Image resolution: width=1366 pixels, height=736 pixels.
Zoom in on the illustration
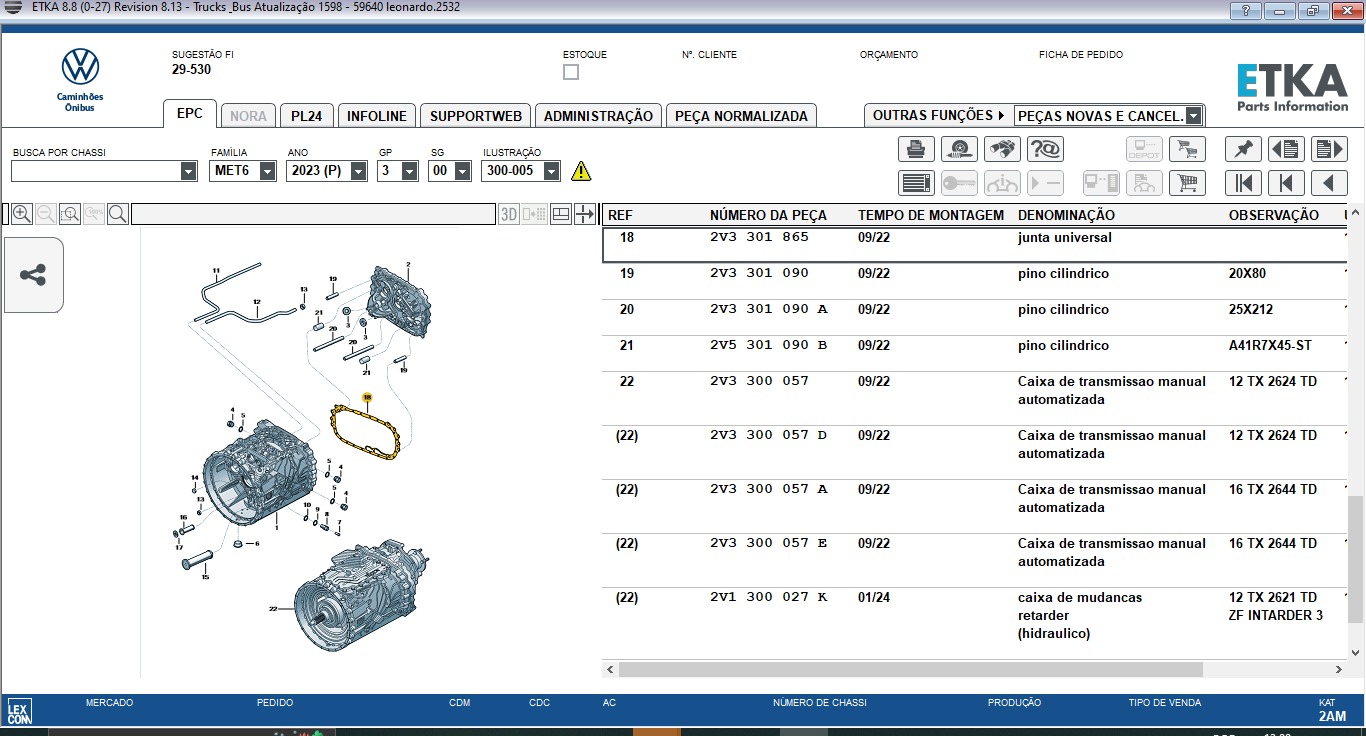pyautogui.click(x=21, y=214)
